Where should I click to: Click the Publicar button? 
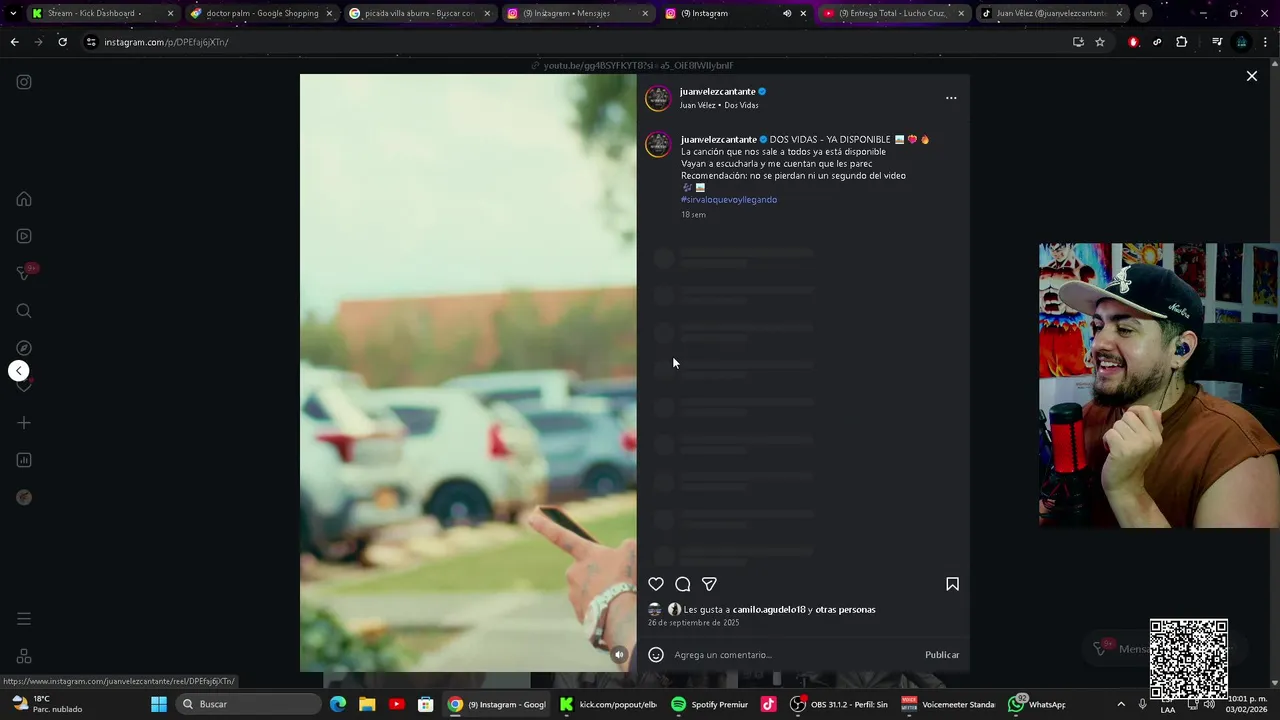point(942,655)
